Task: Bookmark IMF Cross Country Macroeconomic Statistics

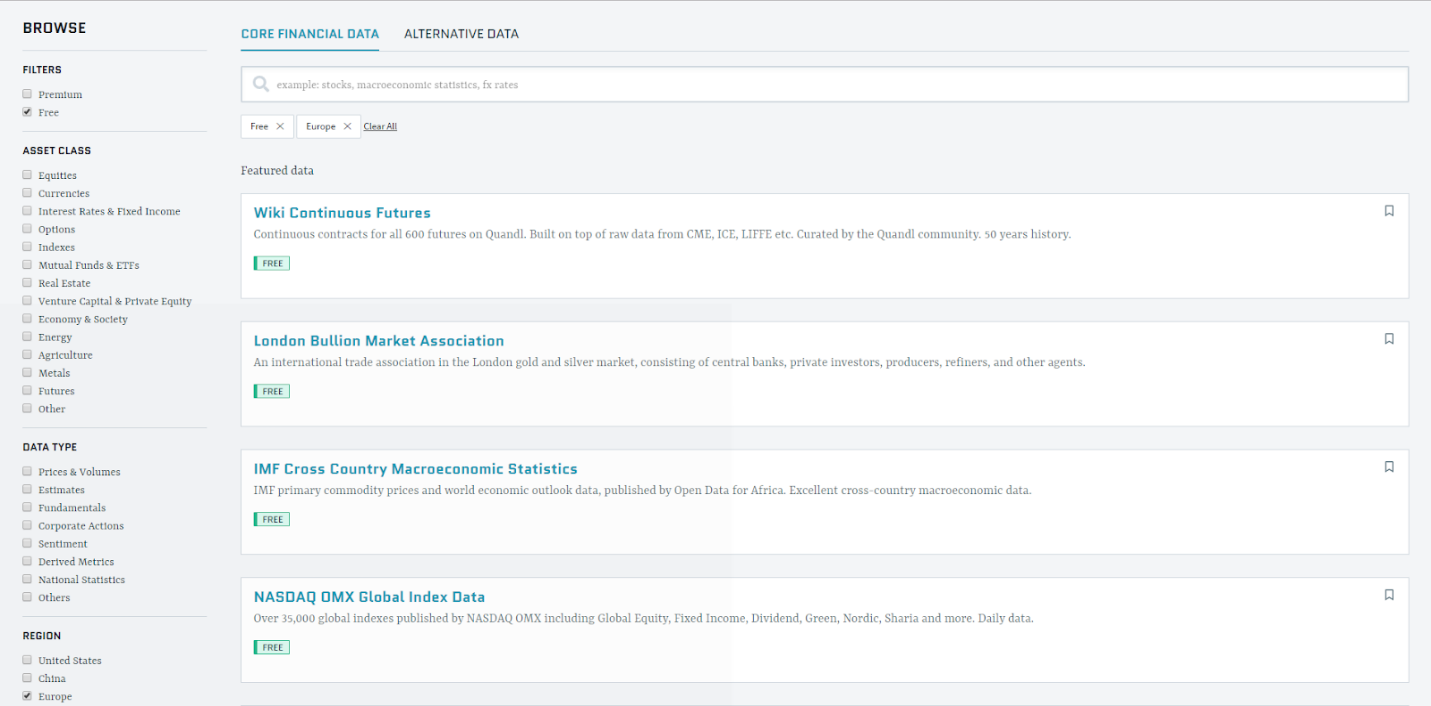Action: coord(1389,467)
